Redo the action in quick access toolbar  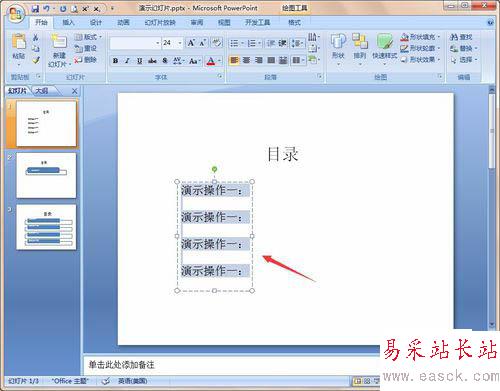(63, 9)
